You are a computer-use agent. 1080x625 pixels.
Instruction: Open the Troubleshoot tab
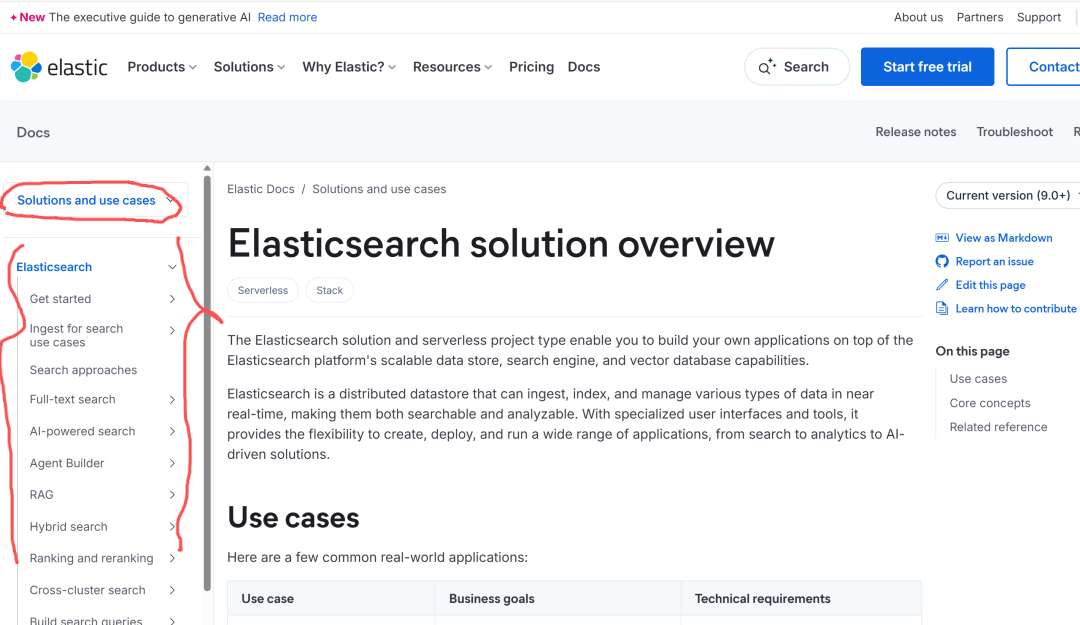click(x=1015, y=132)
